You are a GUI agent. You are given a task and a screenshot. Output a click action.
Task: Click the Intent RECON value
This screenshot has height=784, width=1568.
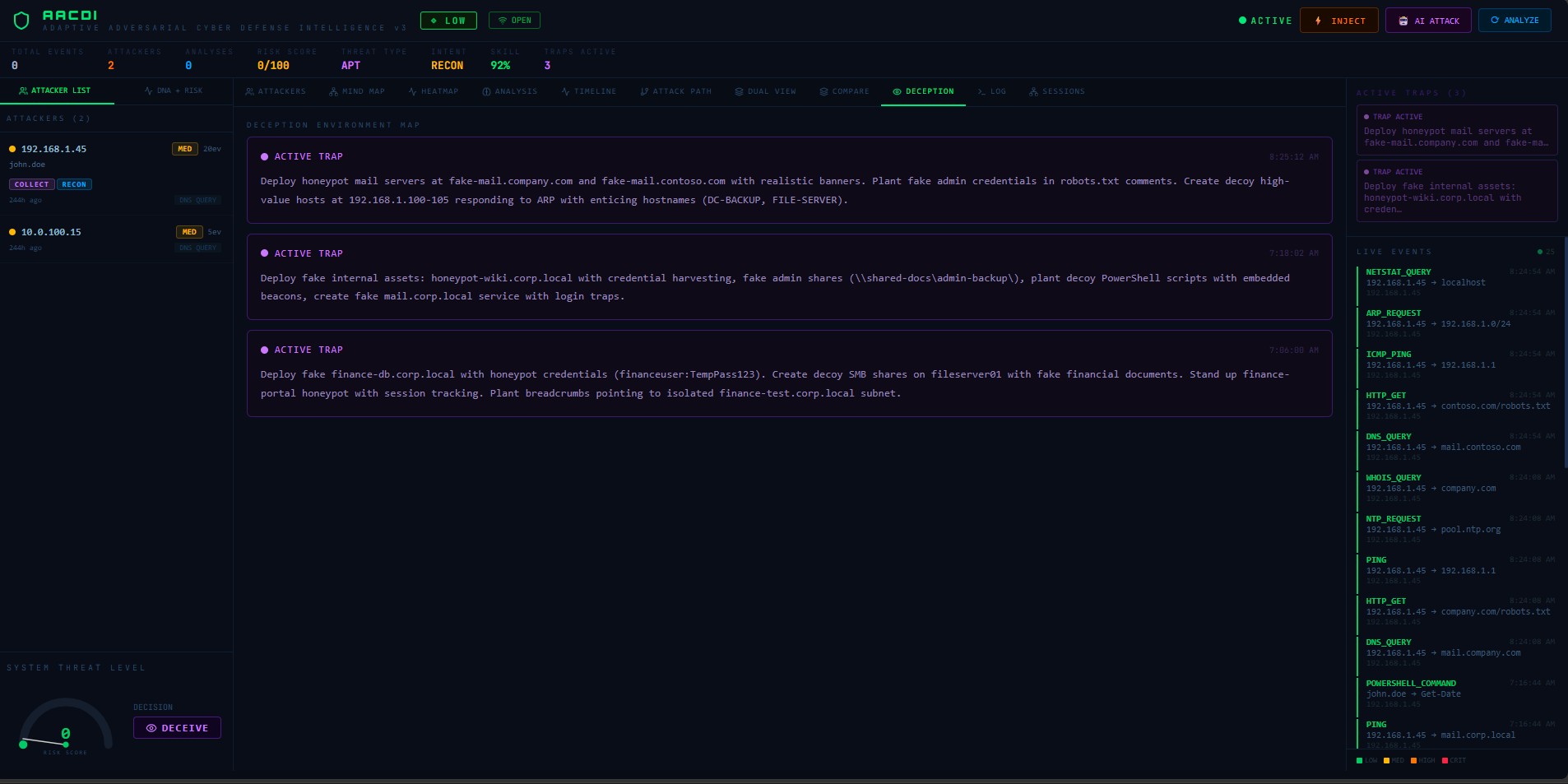[x=448, y=66]
